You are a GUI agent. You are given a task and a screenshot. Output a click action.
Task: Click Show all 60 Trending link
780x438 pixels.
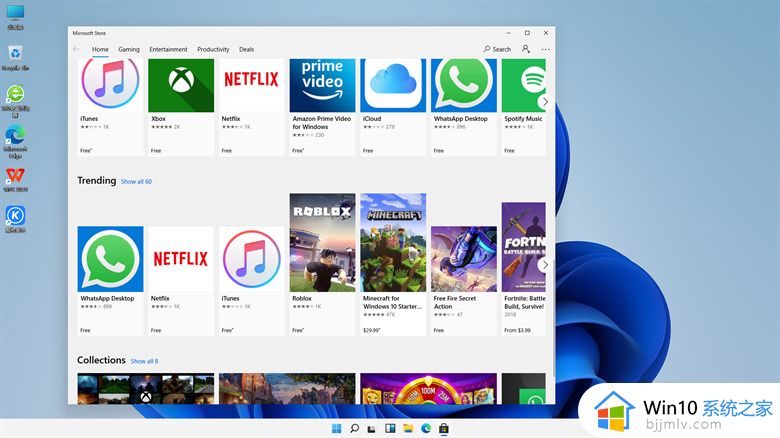point(136,182)
